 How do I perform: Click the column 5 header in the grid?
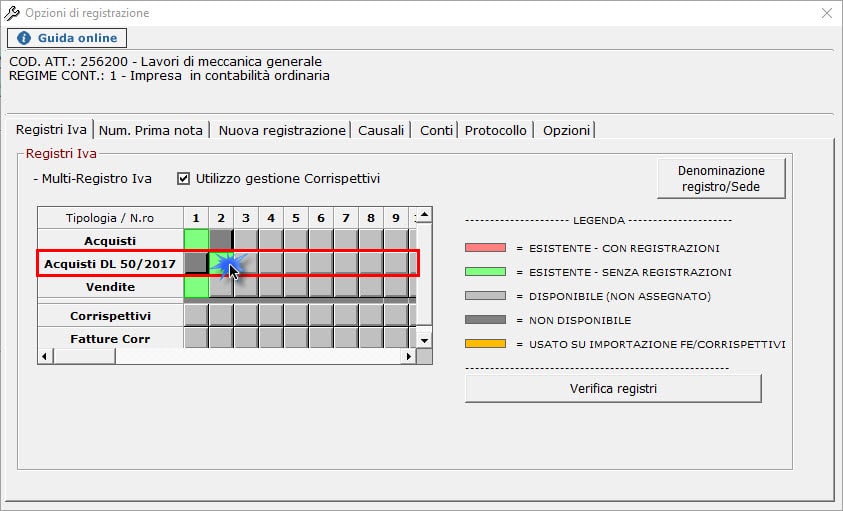click(296, 218)
